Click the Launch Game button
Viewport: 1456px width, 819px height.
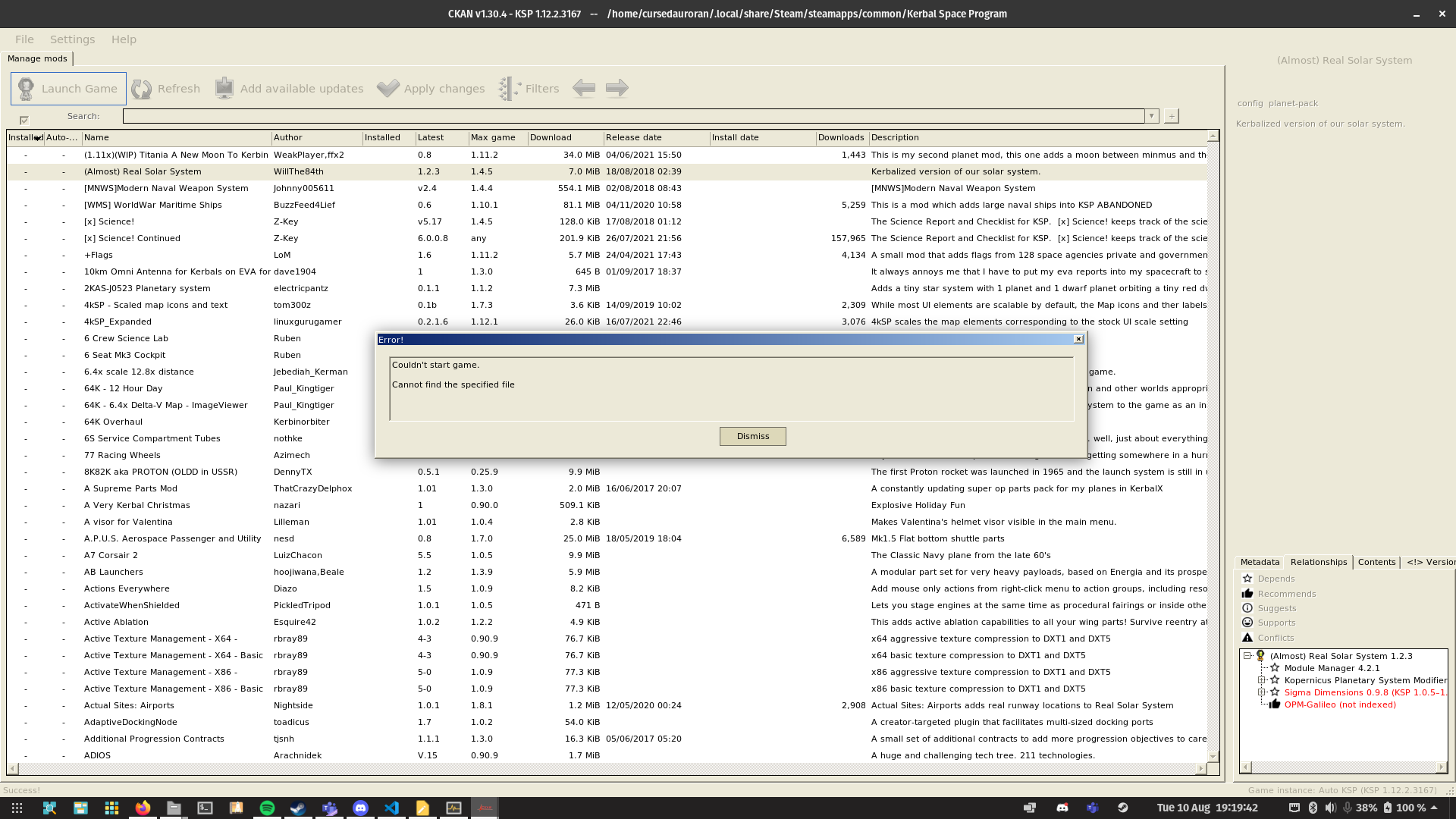(x=67, y=88)
